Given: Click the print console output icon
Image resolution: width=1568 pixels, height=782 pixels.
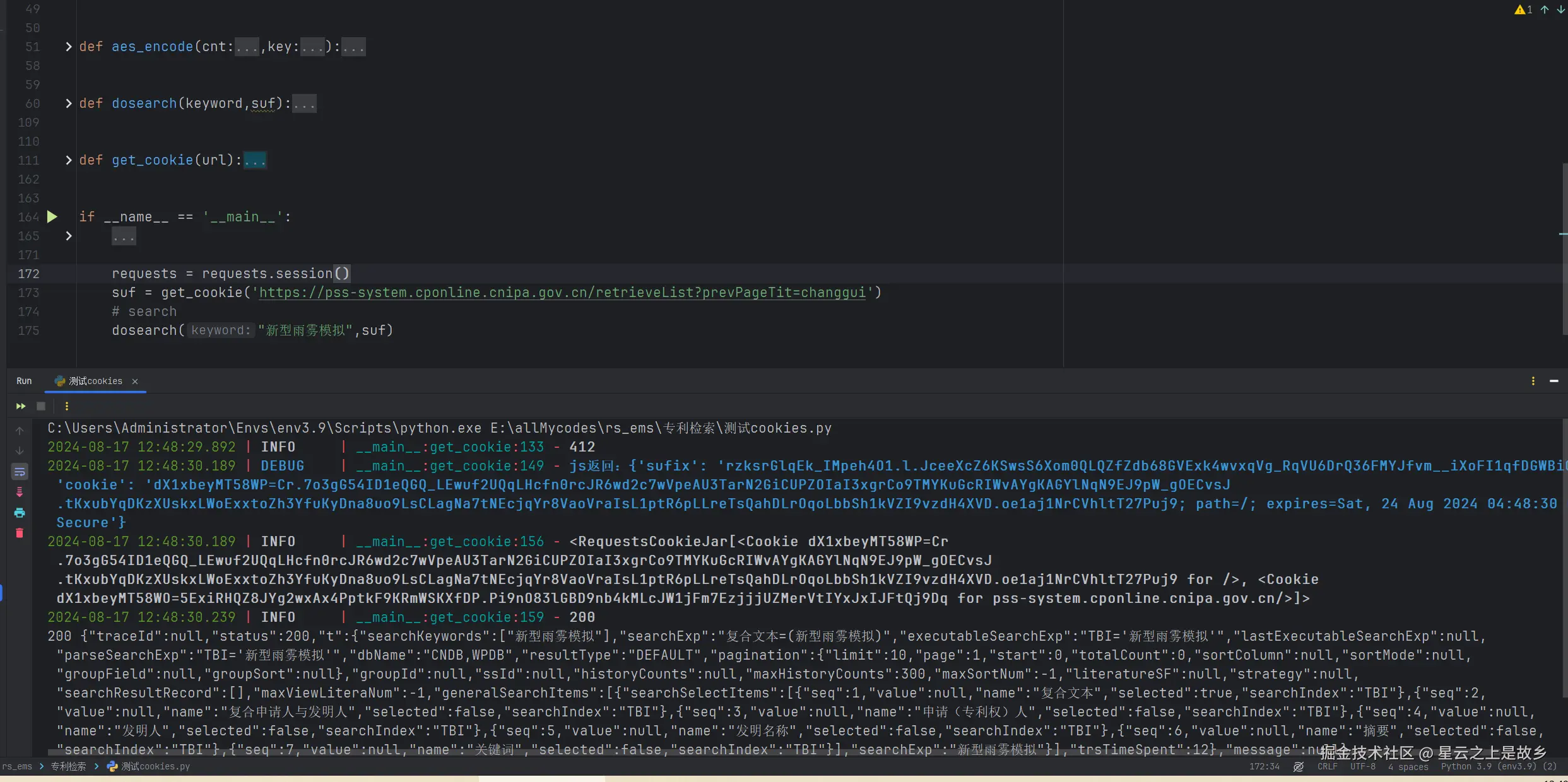Looking at the screenshot, I should 20,513.
